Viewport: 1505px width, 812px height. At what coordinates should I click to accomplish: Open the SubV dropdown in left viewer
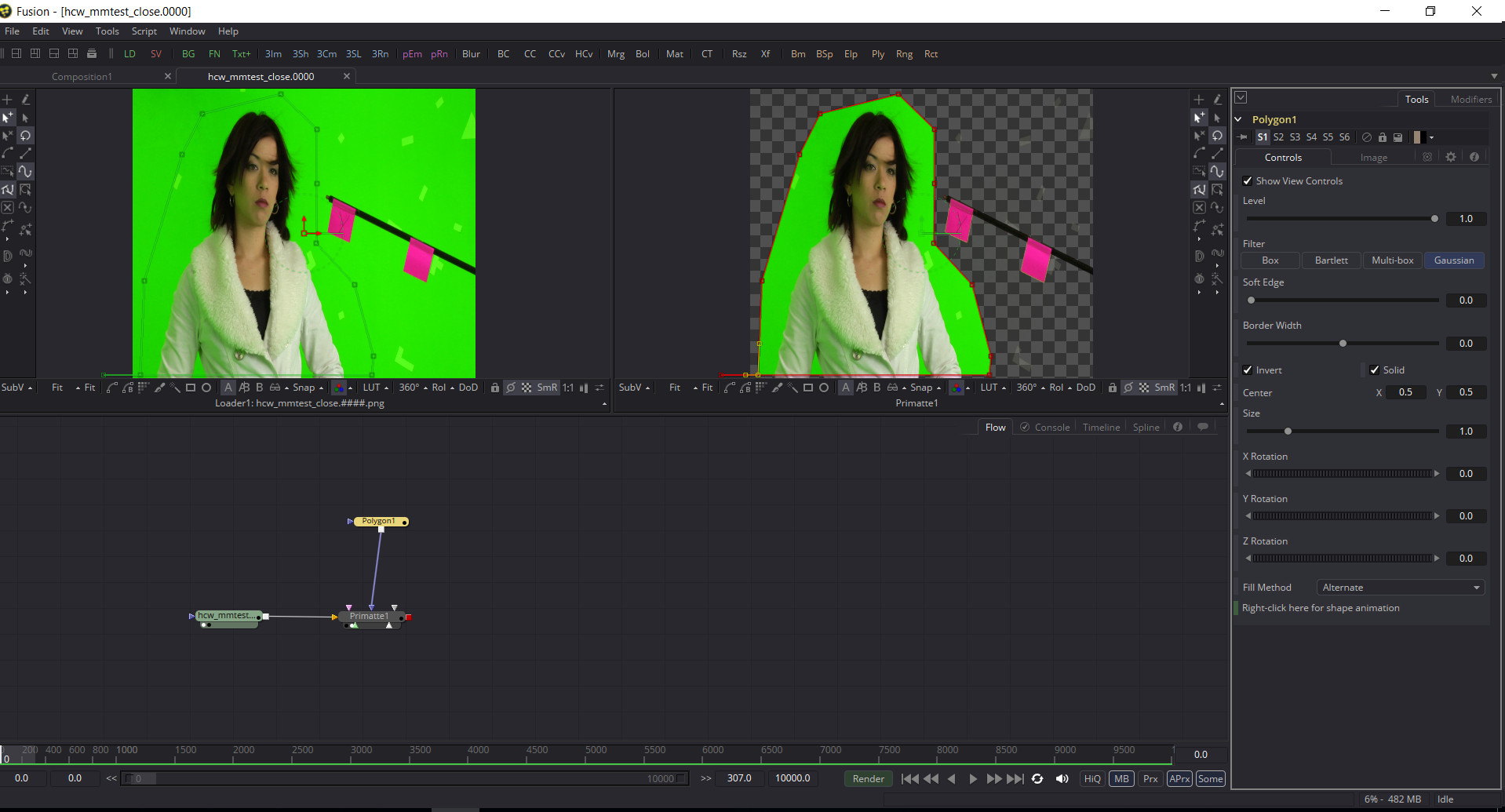click(17, 388)
